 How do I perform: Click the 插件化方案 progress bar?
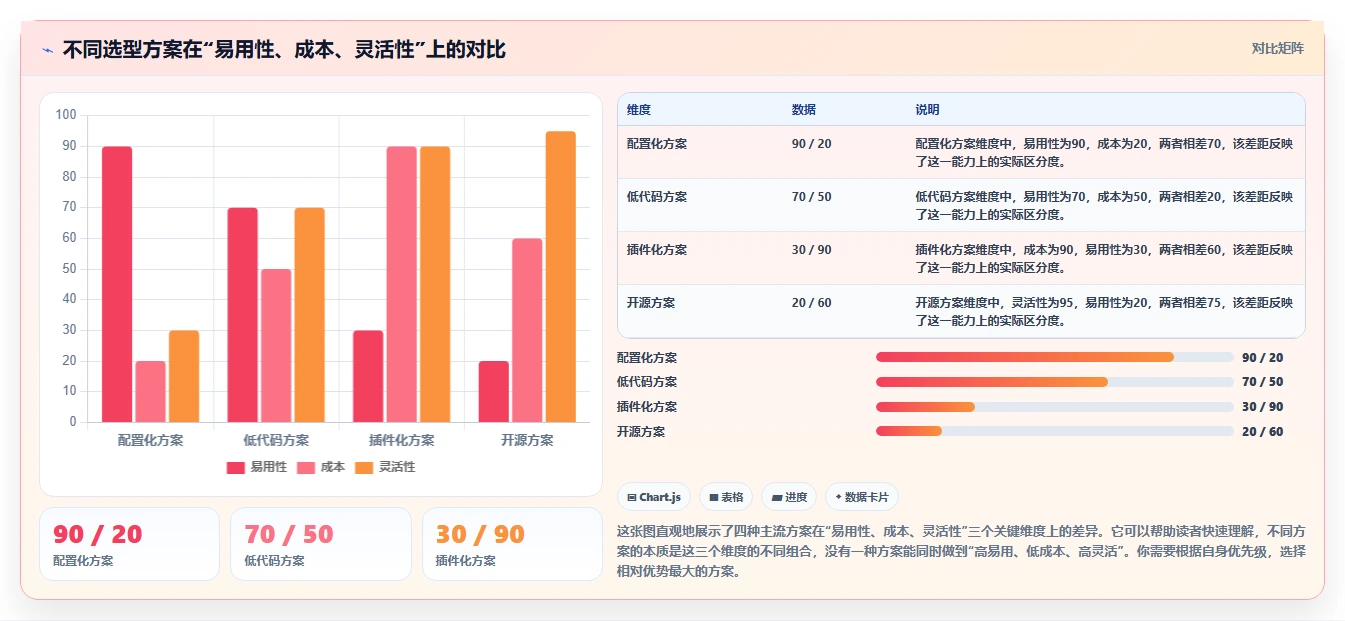pyautogui.click(x=1054, y=407)
